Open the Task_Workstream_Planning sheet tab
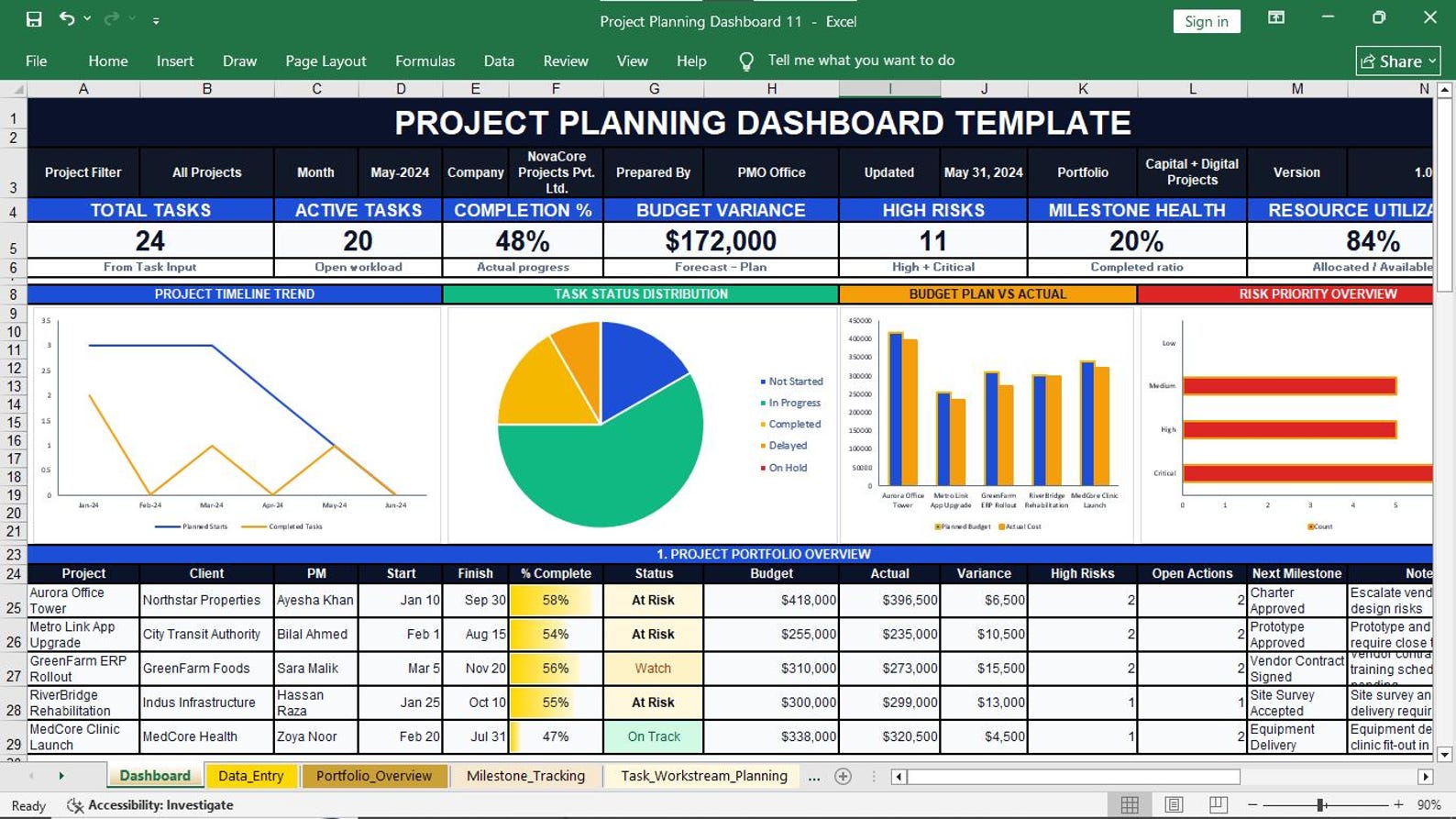This screenshot has width=1456, height=819. click(x=703, y=776)
